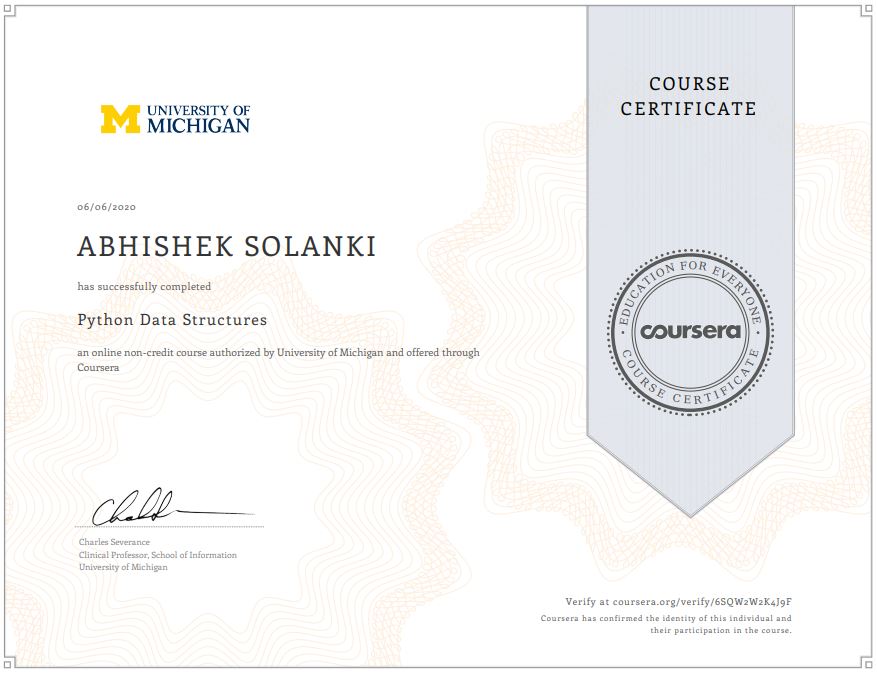Click the verification link coursera.org/verify/6SQW2W2K4J9F
877x674 pixels.
pos(702,602)
